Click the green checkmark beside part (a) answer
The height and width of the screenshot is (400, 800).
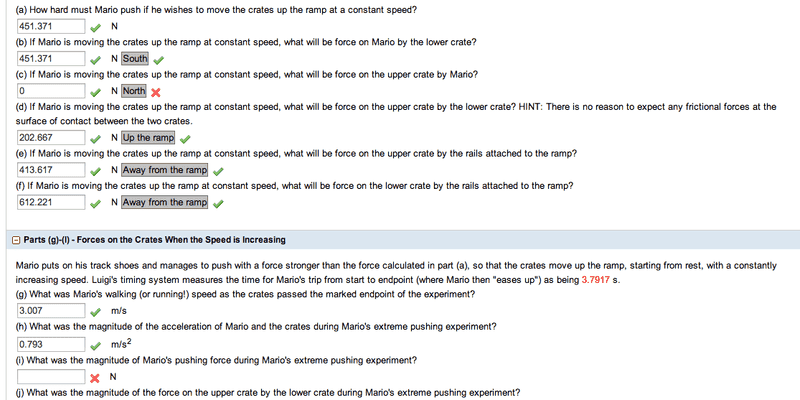[x=95, y=26]
